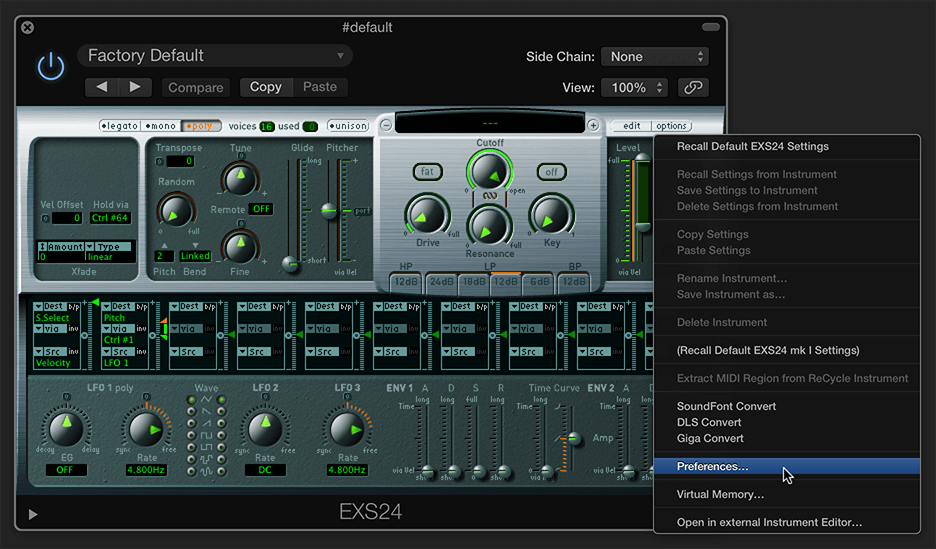Adjust the Resonance knob

click(x=489, y=225)
